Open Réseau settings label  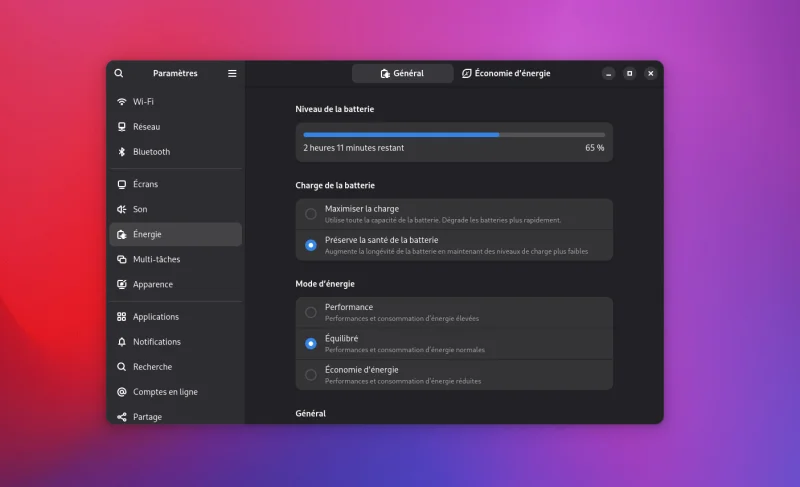tap(146, 126)
